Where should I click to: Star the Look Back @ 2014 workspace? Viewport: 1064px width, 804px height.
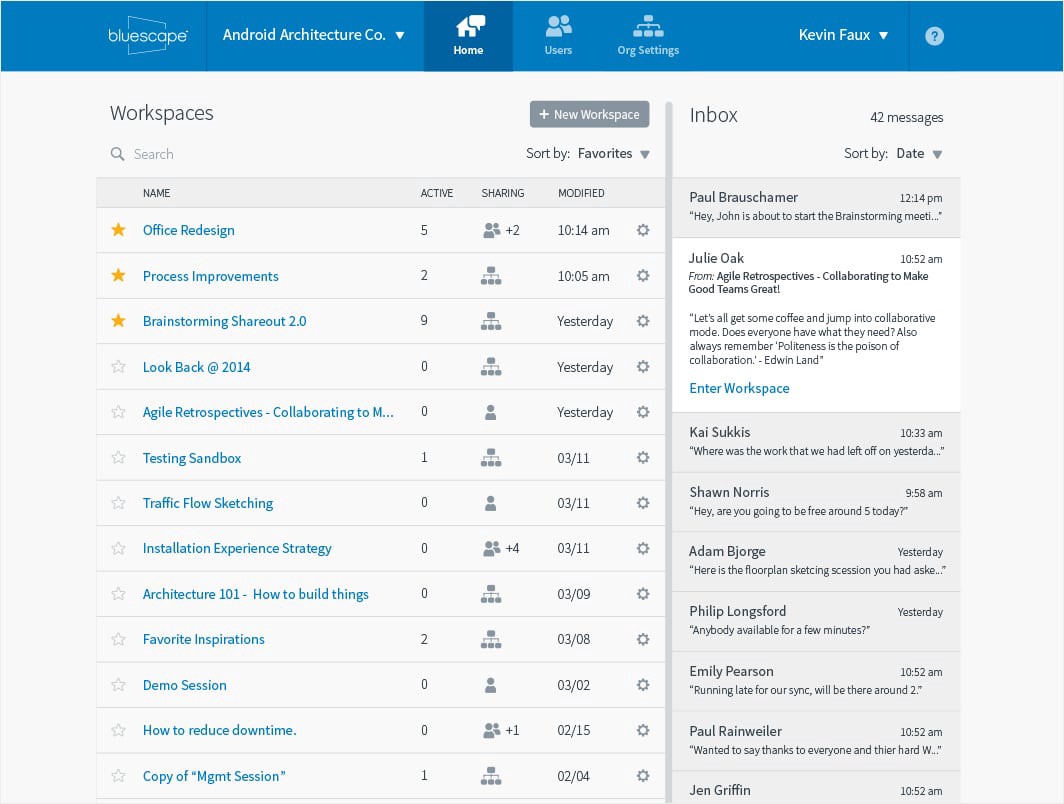pos(118,367)
